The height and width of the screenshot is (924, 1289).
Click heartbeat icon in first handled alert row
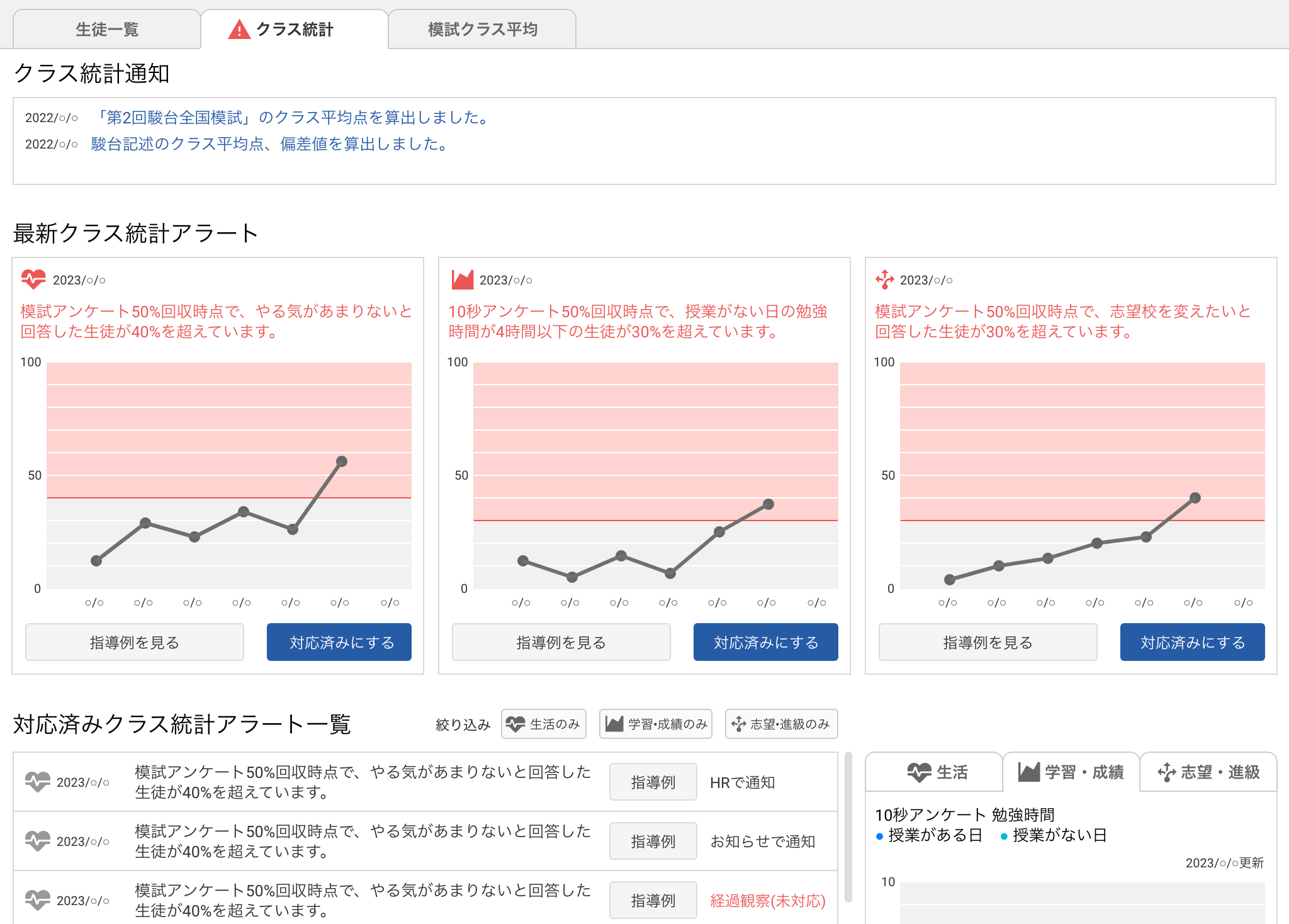[x=37, y=782]
